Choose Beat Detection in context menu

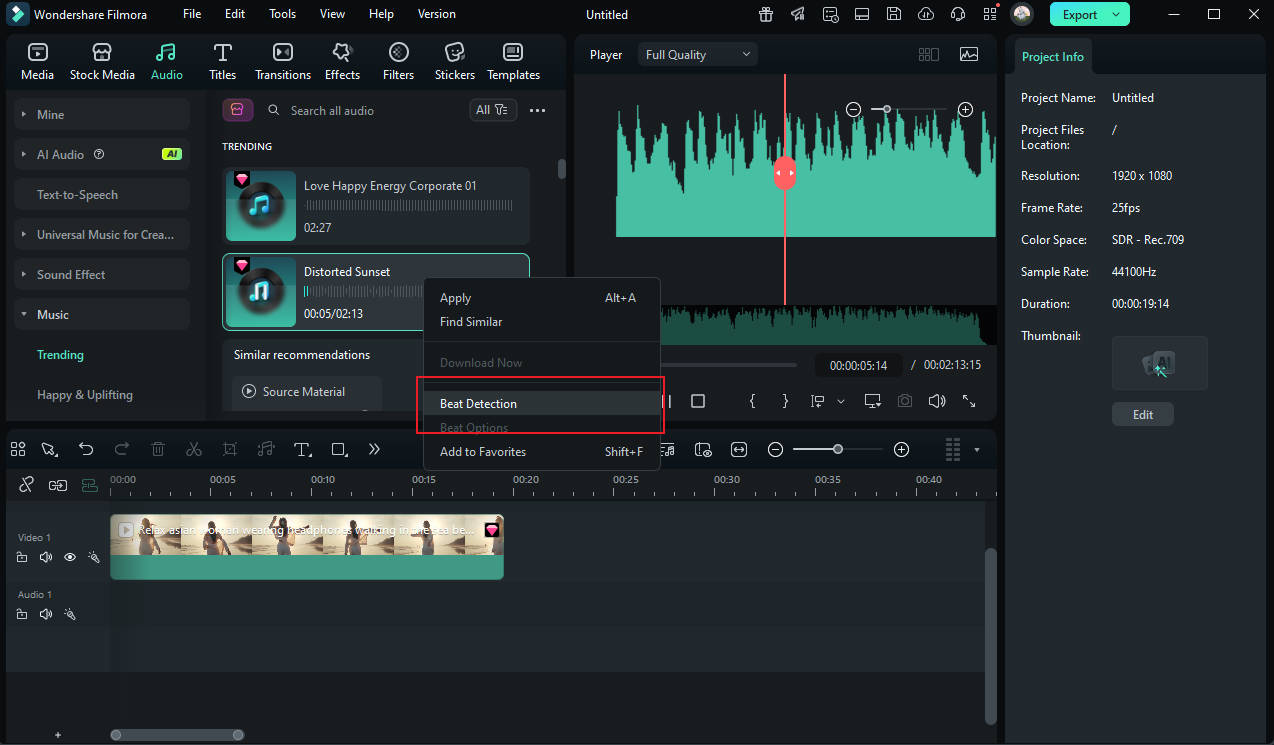tap(541, 404)
